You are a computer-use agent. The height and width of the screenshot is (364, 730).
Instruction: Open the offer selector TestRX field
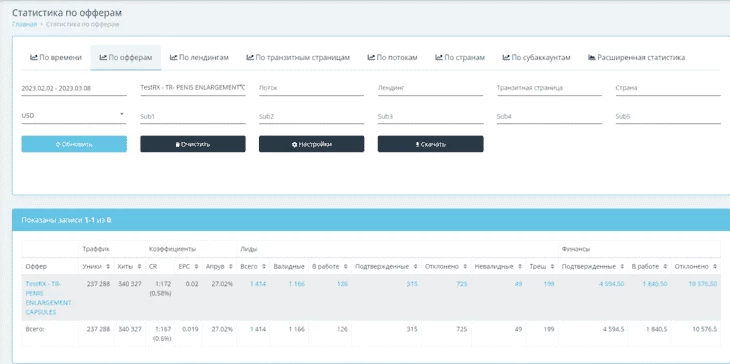click(193, 88)
